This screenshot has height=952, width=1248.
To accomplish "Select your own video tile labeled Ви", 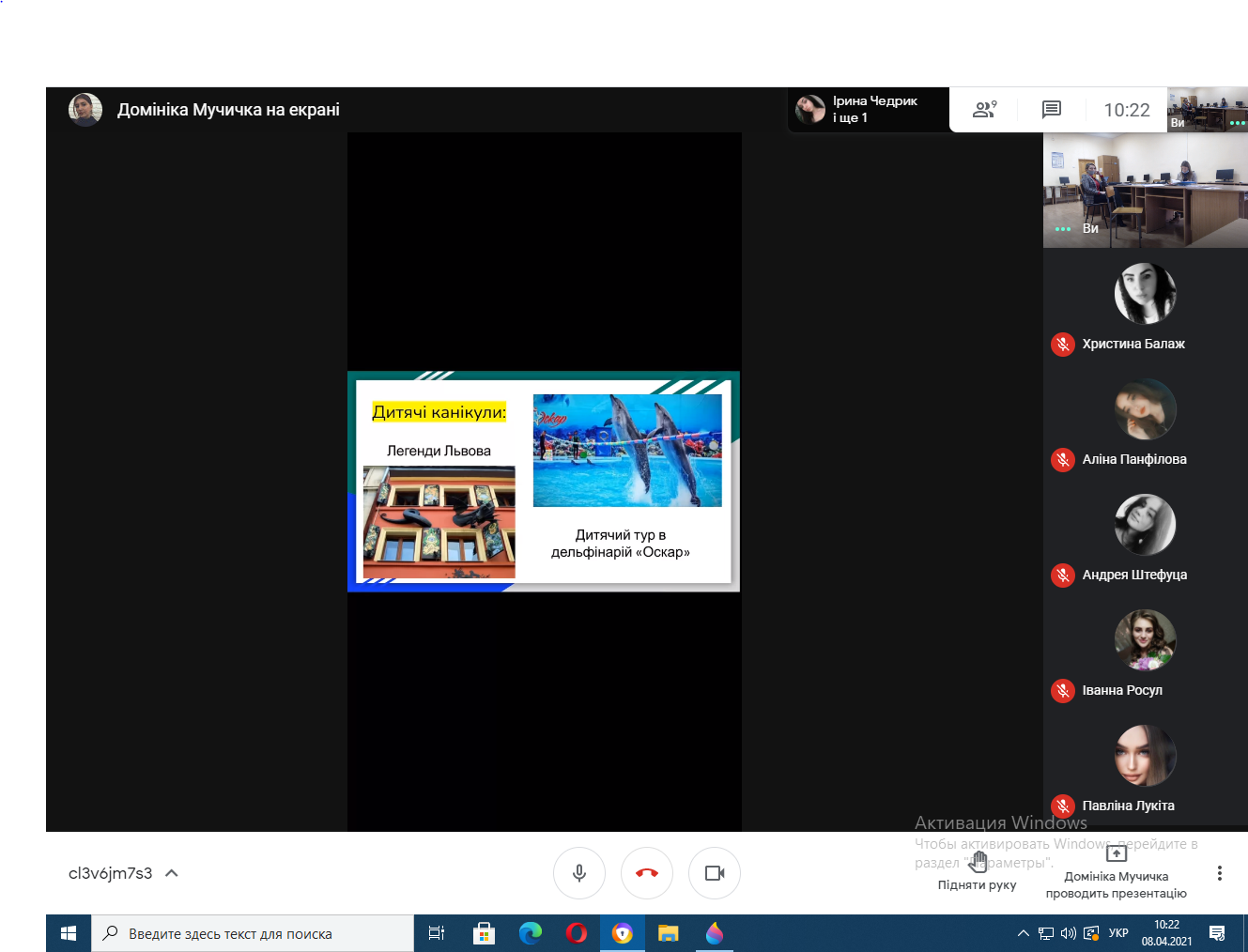I will tap(1146, 191).
